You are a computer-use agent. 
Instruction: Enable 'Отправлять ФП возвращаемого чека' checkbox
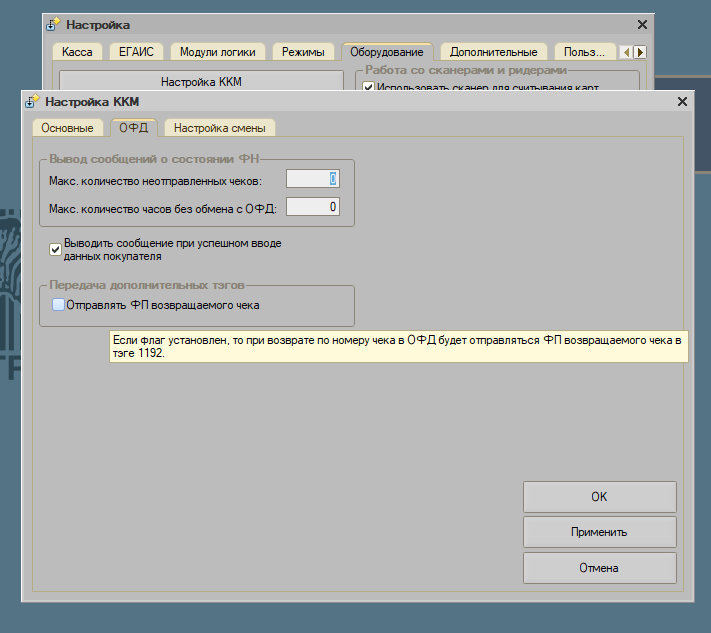coord(58,305)
